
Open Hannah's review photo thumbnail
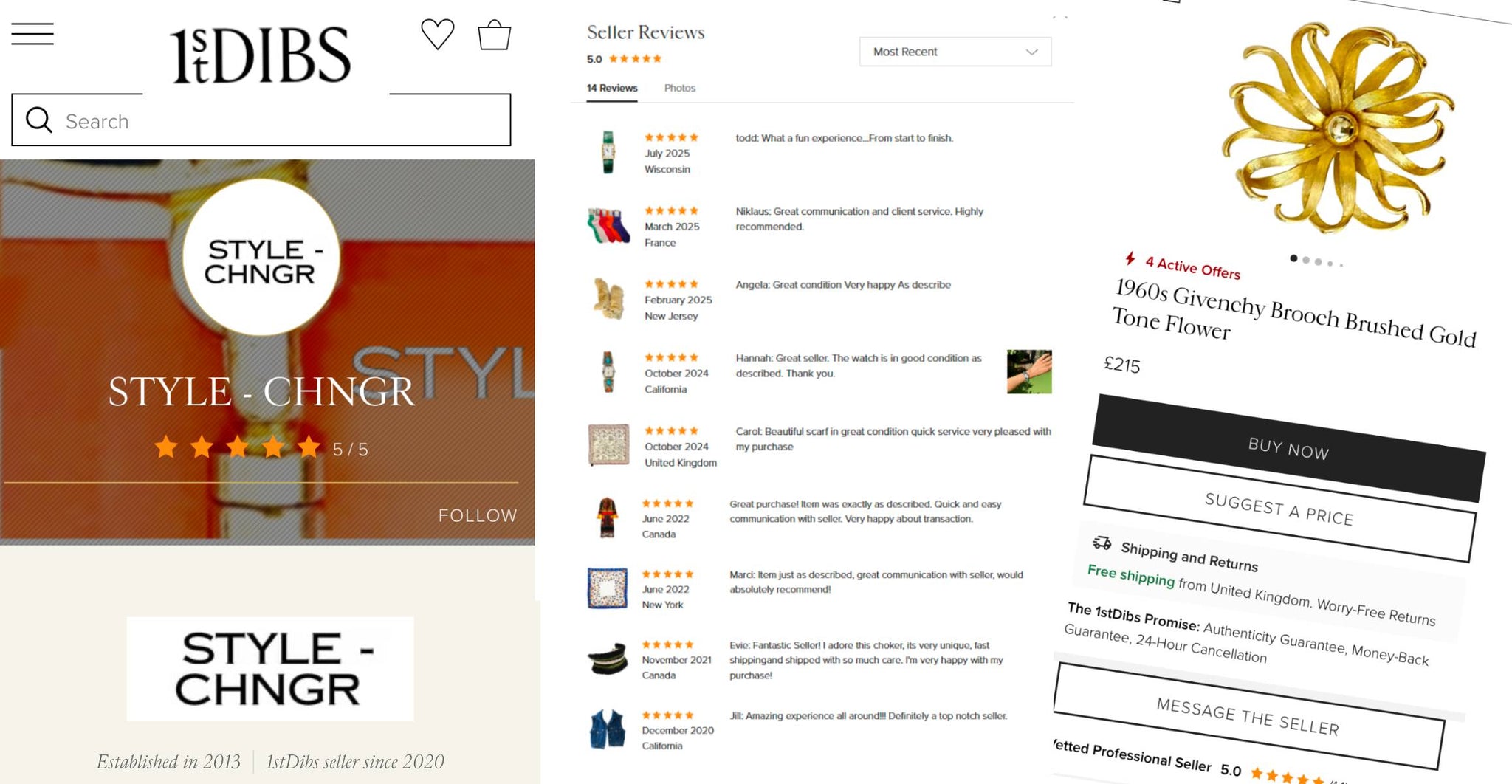point(1029,371)
